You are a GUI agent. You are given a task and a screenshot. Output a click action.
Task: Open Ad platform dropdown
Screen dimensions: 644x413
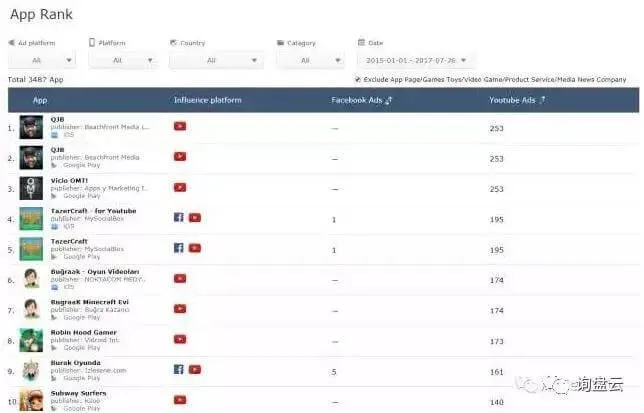(41, 60)
